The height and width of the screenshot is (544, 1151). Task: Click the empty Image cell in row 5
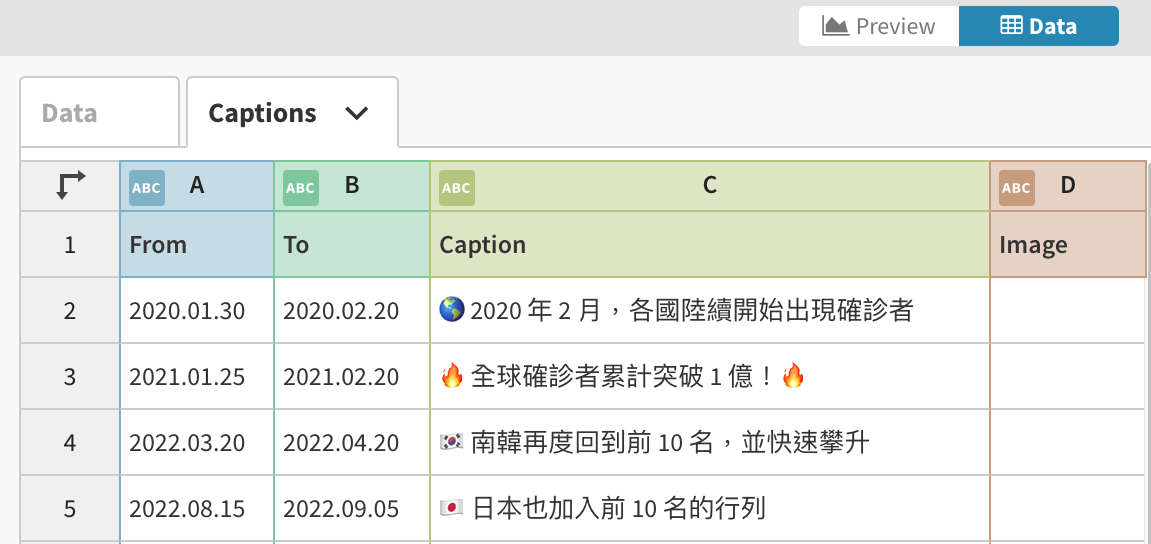pos(1067,509)
